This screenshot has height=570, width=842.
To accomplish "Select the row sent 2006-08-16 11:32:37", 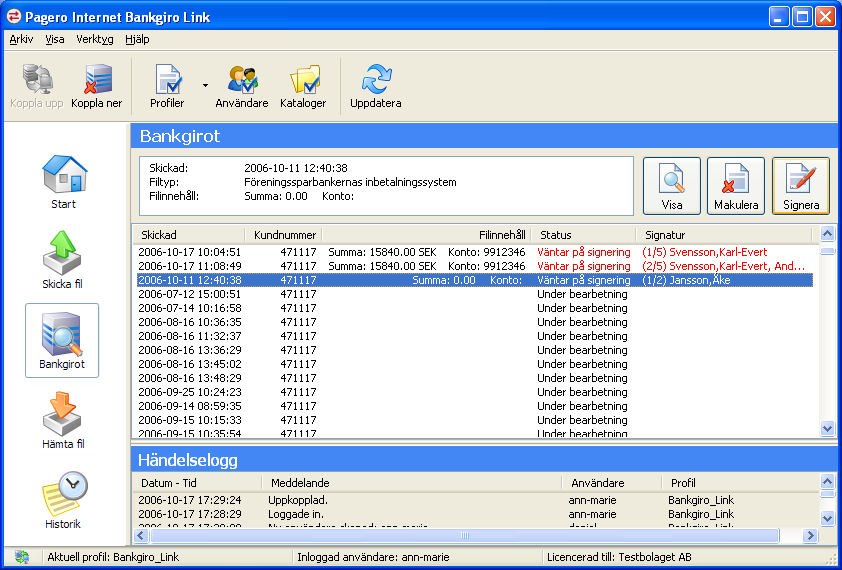I will [473, 336].
